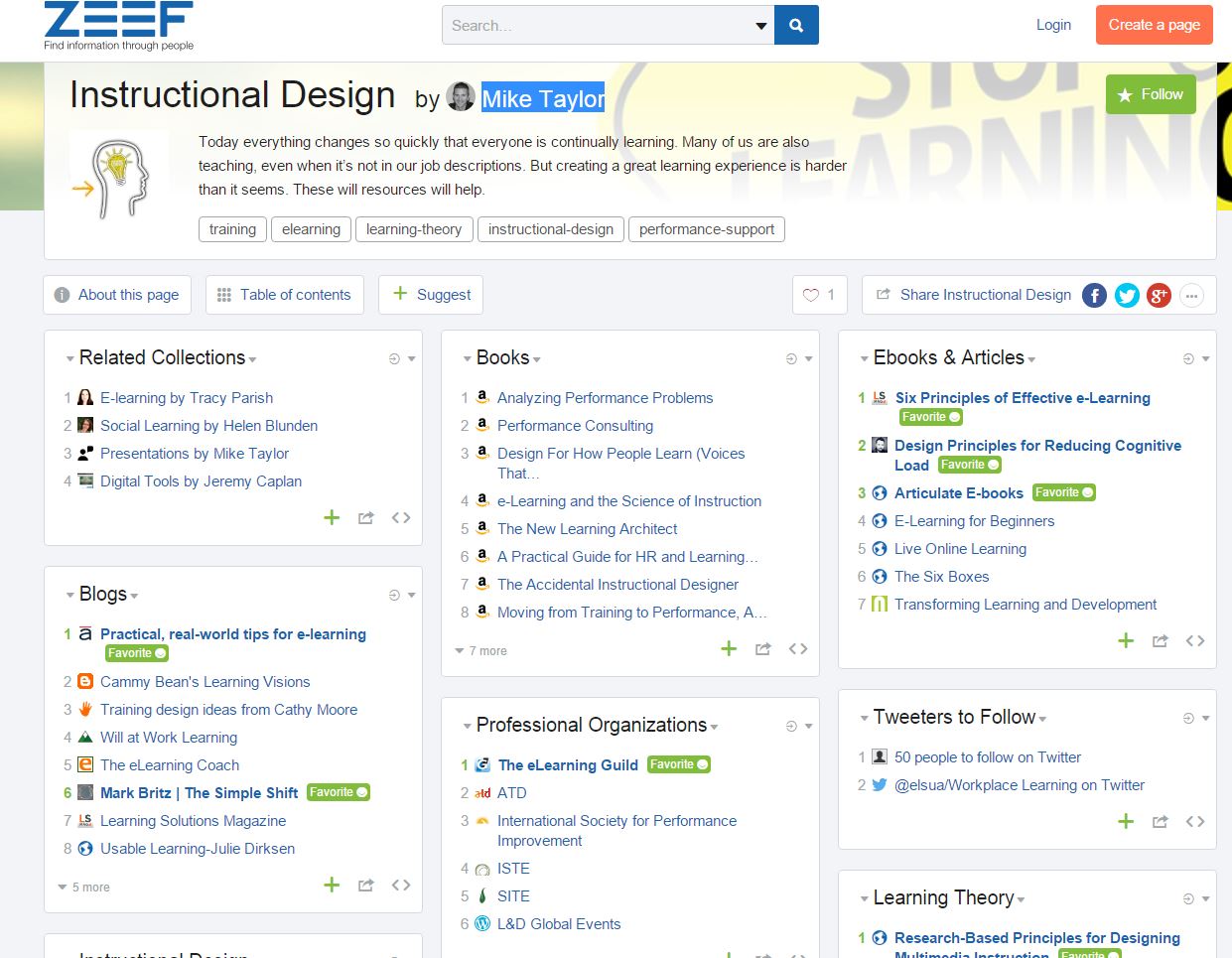Share the Related Collections block
1232x958 pixels.
(366, 518)
